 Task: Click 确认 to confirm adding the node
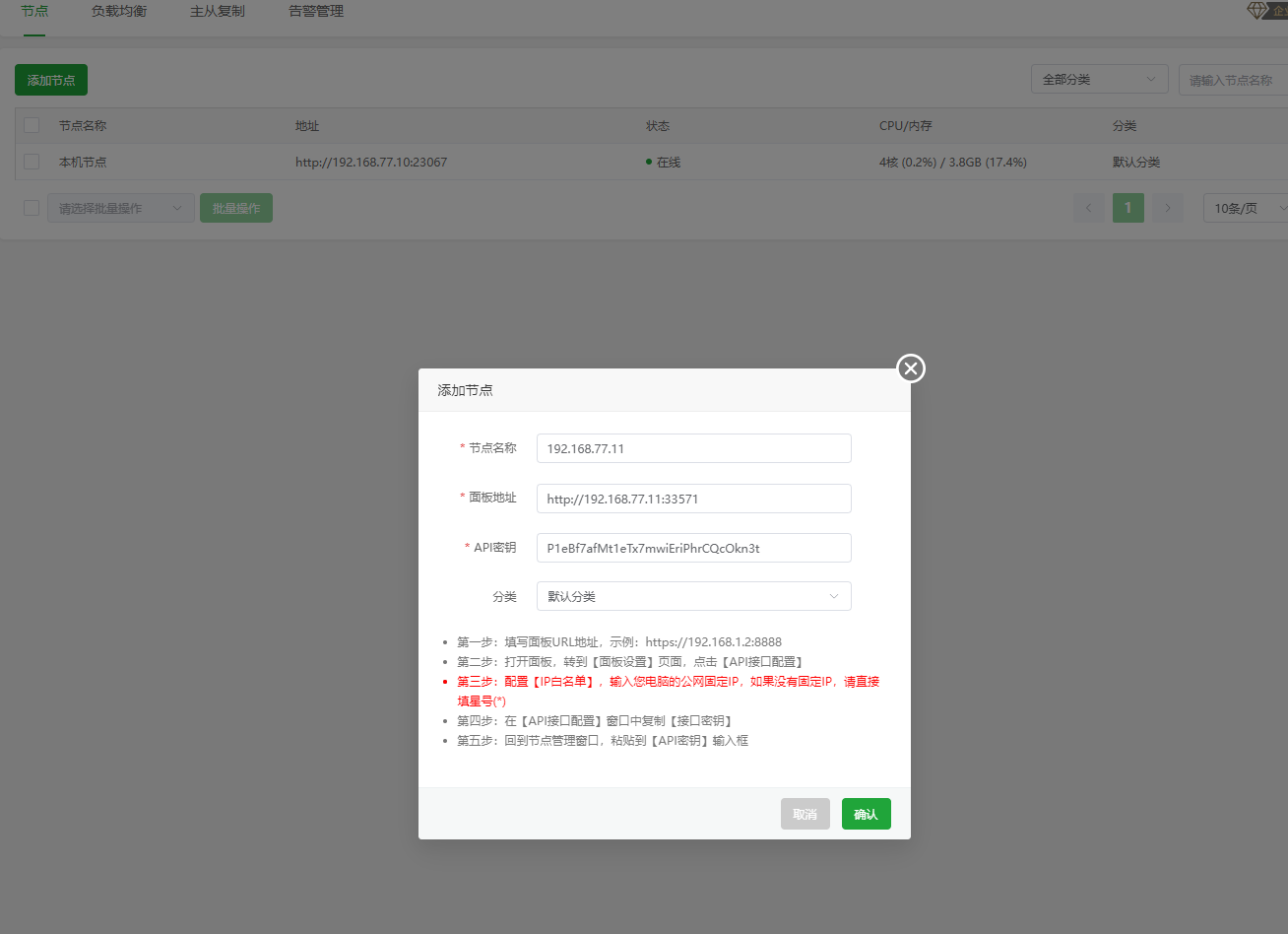tap(866, 814)
